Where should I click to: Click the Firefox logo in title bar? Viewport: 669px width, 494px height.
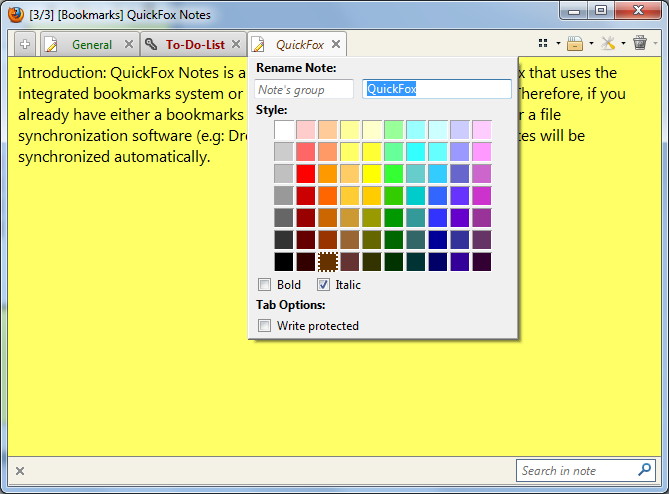16,15
